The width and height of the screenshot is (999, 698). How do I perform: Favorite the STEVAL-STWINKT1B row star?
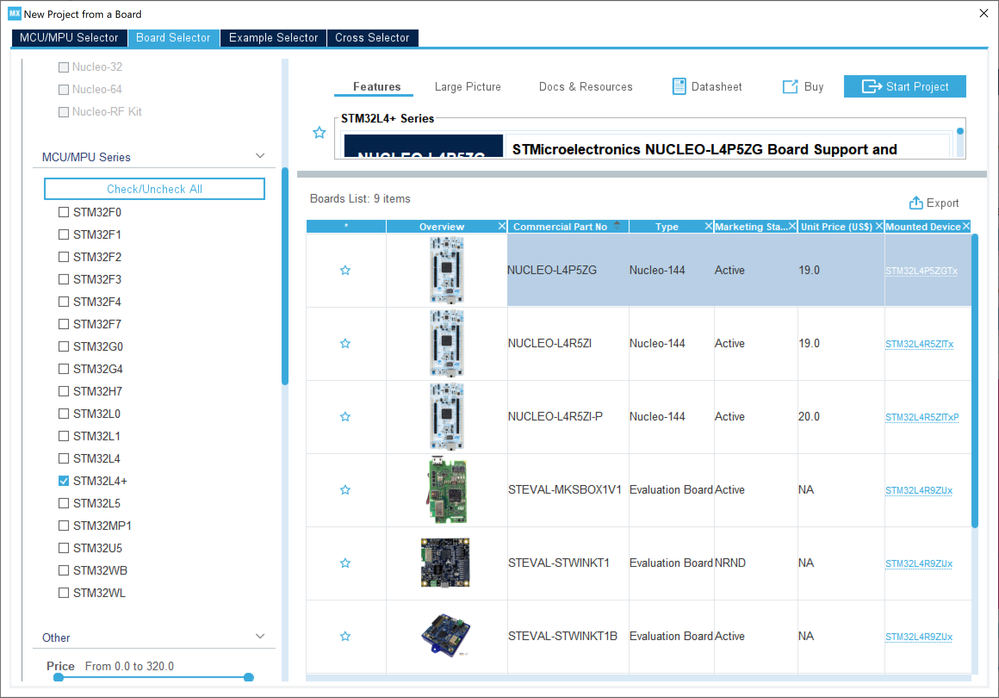click(x=345, y=637)
